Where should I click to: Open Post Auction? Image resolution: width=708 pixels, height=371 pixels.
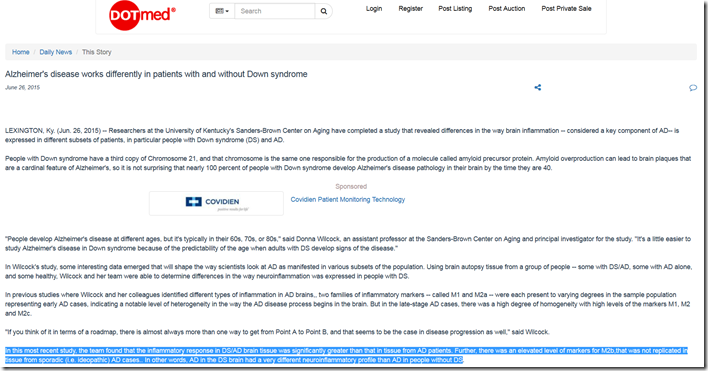pyautogui.click(x=507, y=9)
